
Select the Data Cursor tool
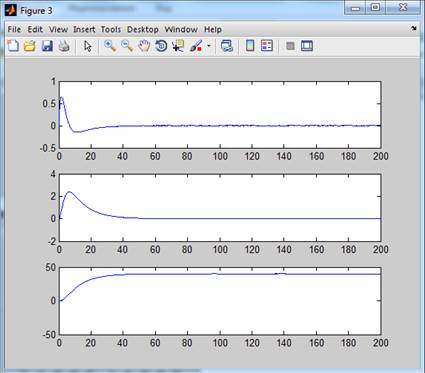[178, 46]
